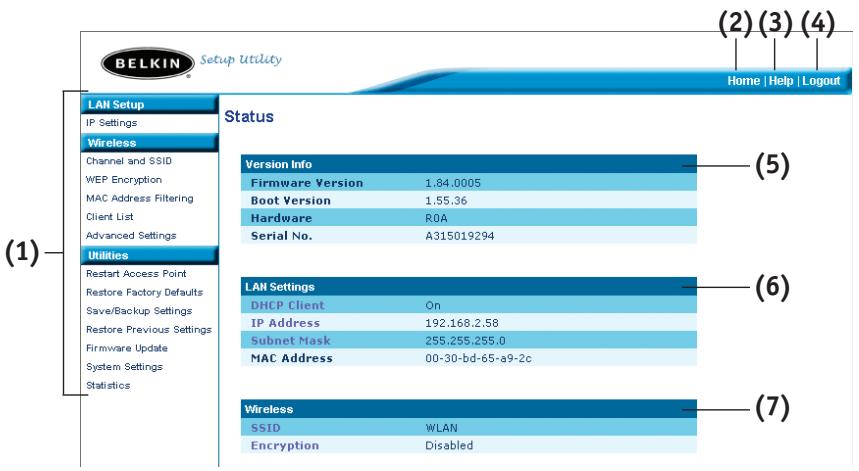Screen dimensions: 859x471
Task: Open Advanced Settings page
Action: tap(131, 236)
